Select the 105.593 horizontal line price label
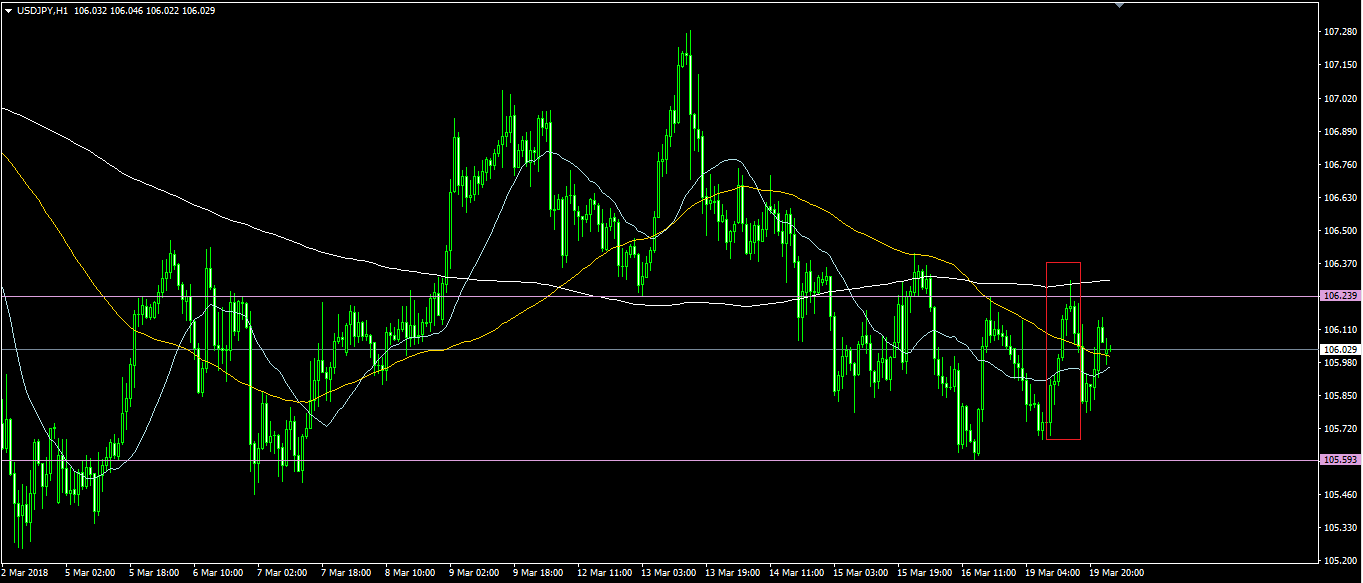Screen dimensions: 1363x583 click(1339, 460)
